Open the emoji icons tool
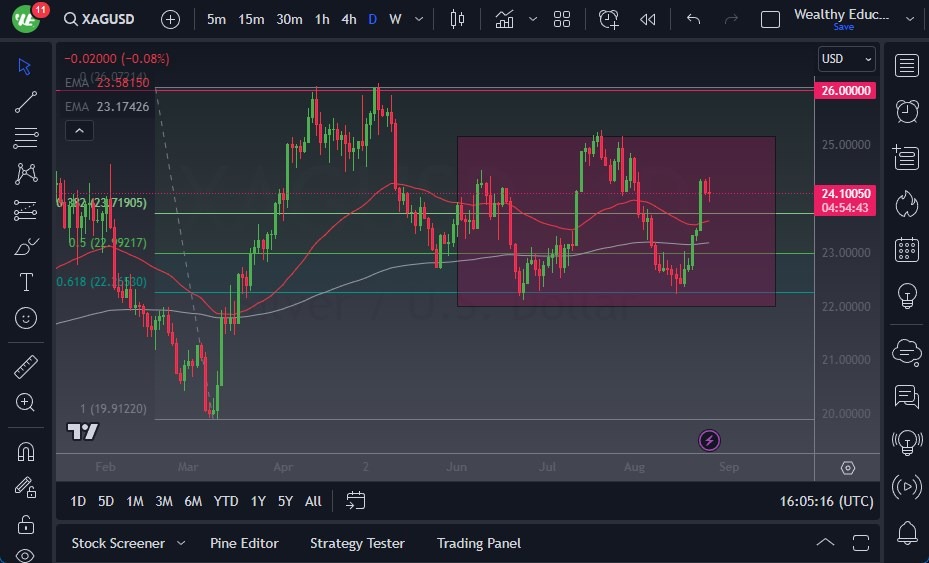 [26, 318]
